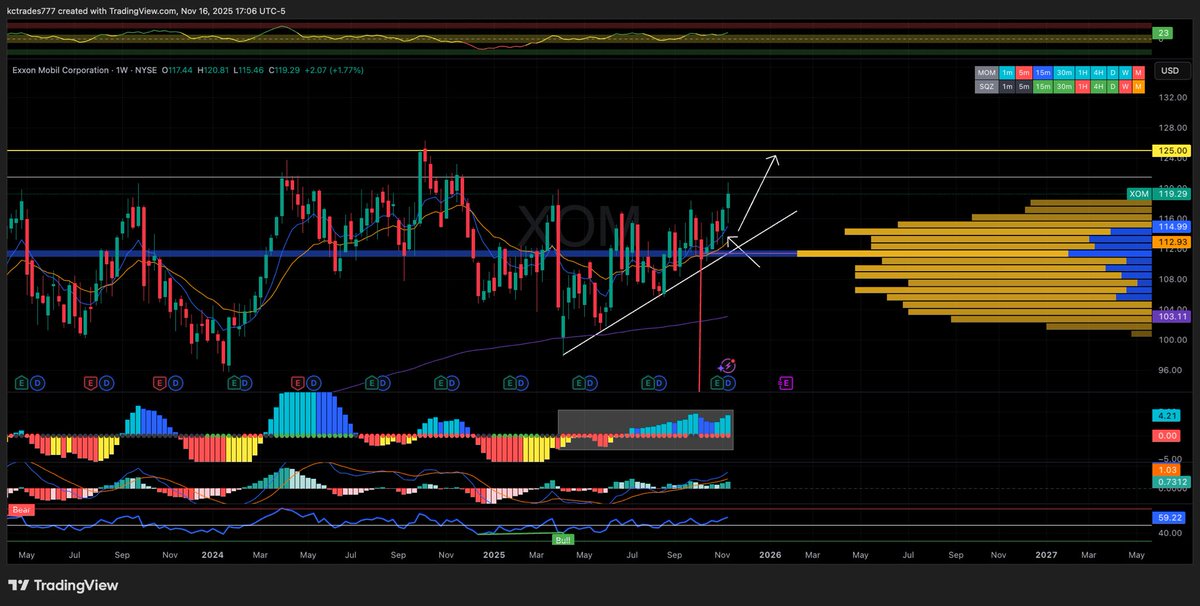The height and width of the screenshot is (606, 1200).
Task: Click the 2024 label on the time axis
Action: 211,553
